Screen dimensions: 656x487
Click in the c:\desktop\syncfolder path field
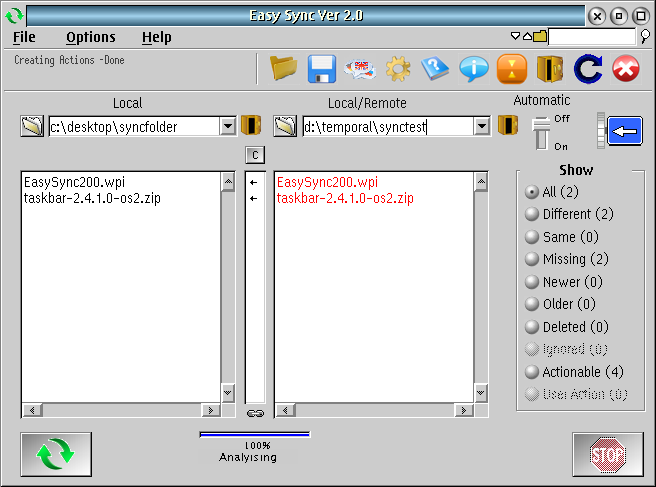(x=134, y=126)
